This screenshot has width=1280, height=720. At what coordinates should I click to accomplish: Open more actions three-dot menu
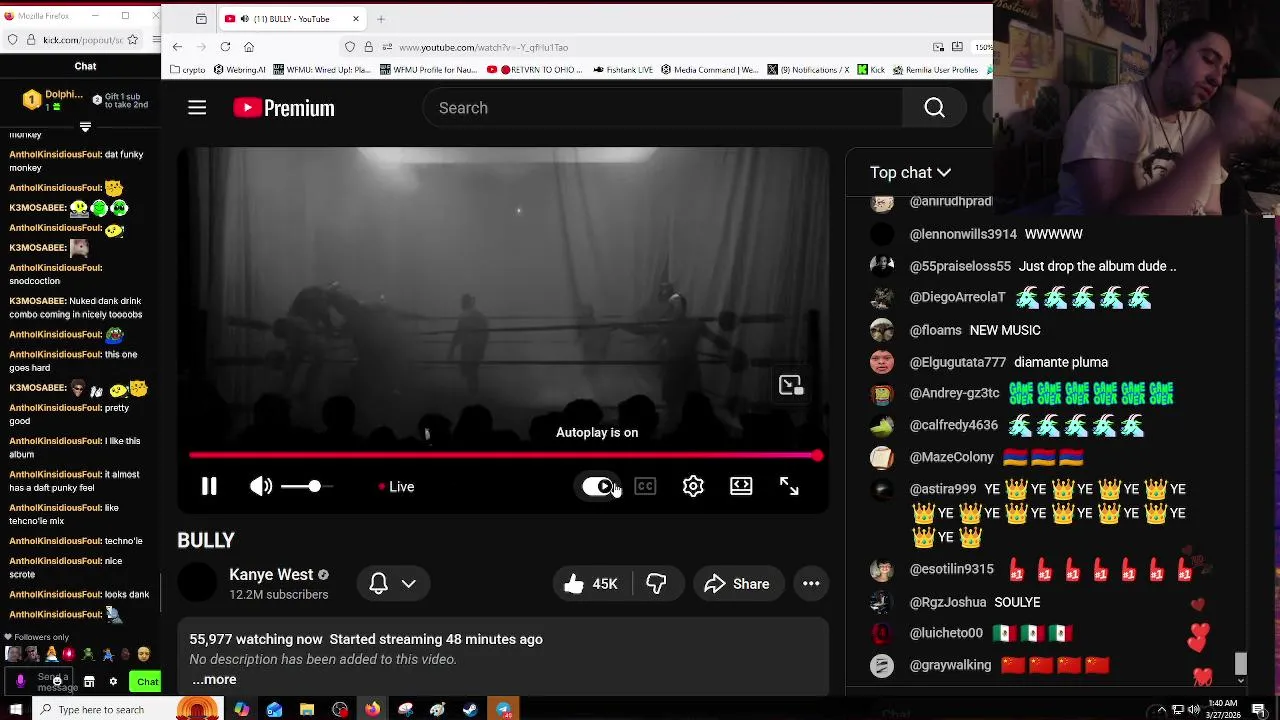[x=811, y=584]
